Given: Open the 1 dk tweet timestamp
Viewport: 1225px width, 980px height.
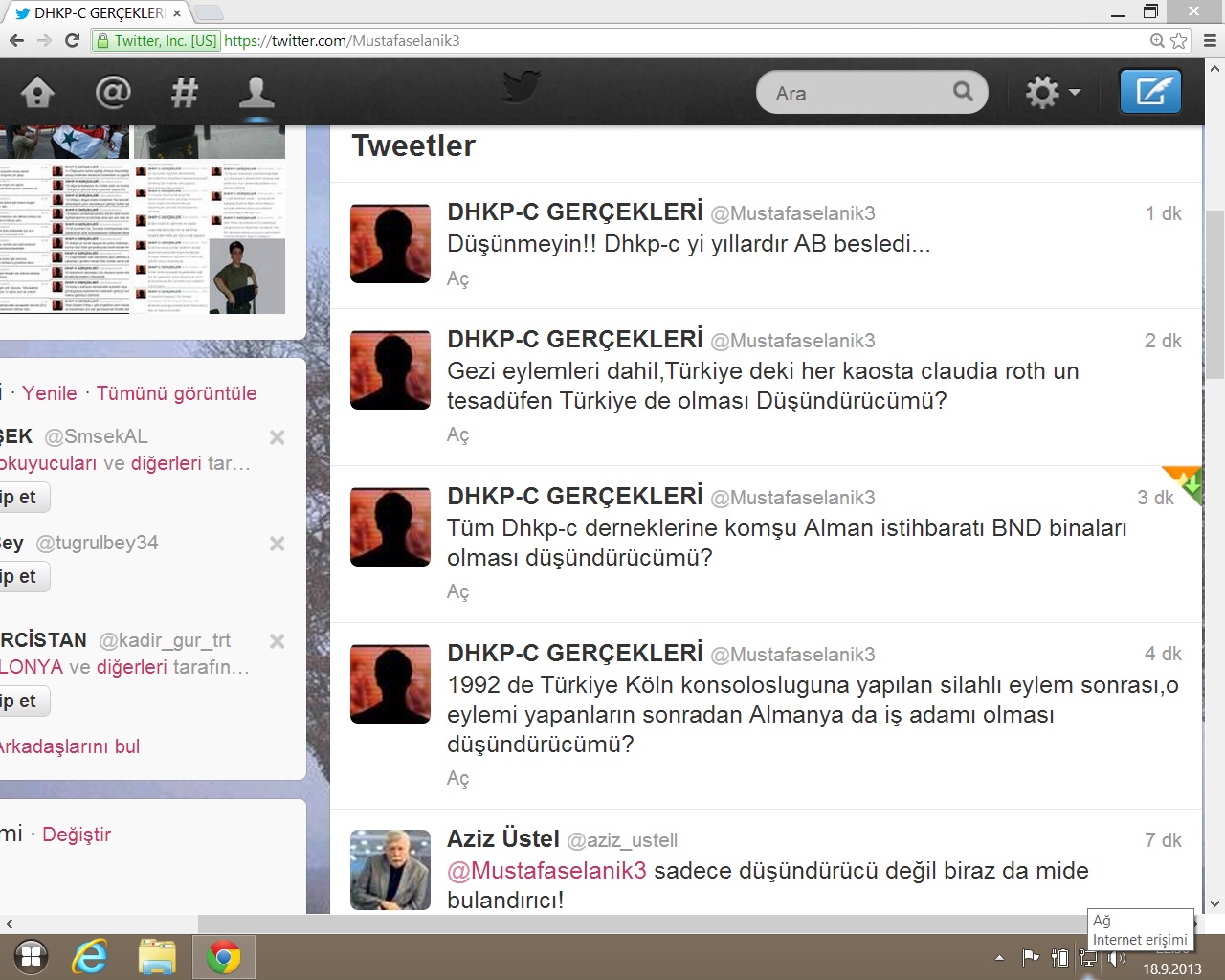Looking at the screenshot, I should pos(1164,213).
